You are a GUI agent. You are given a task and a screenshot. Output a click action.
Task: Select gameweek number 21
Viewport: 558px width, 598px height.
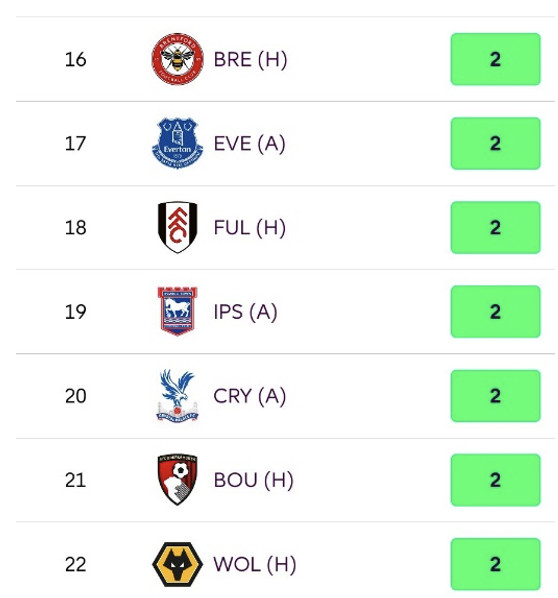click(x=76, y=480)
